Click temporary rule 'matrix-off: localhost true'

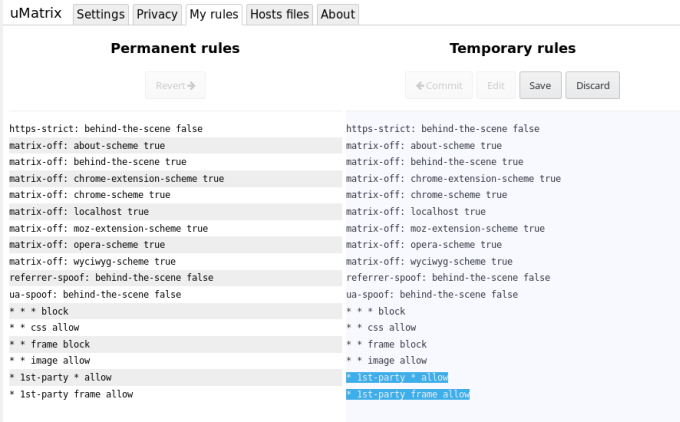point(415,212)
